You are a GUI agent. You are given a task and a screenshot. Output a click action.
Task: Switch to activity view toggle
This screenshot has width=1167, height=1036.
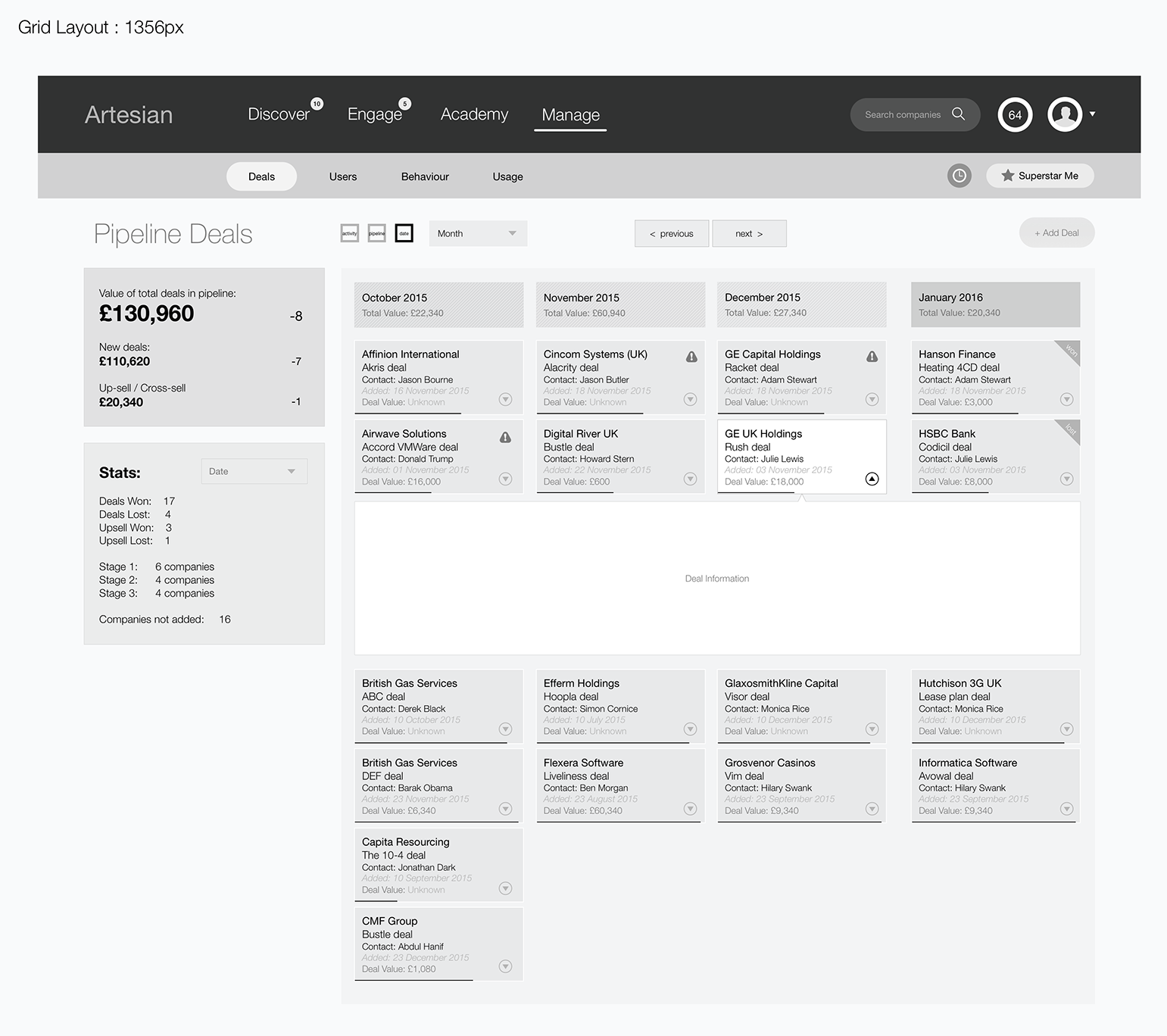tap(349, 233)
